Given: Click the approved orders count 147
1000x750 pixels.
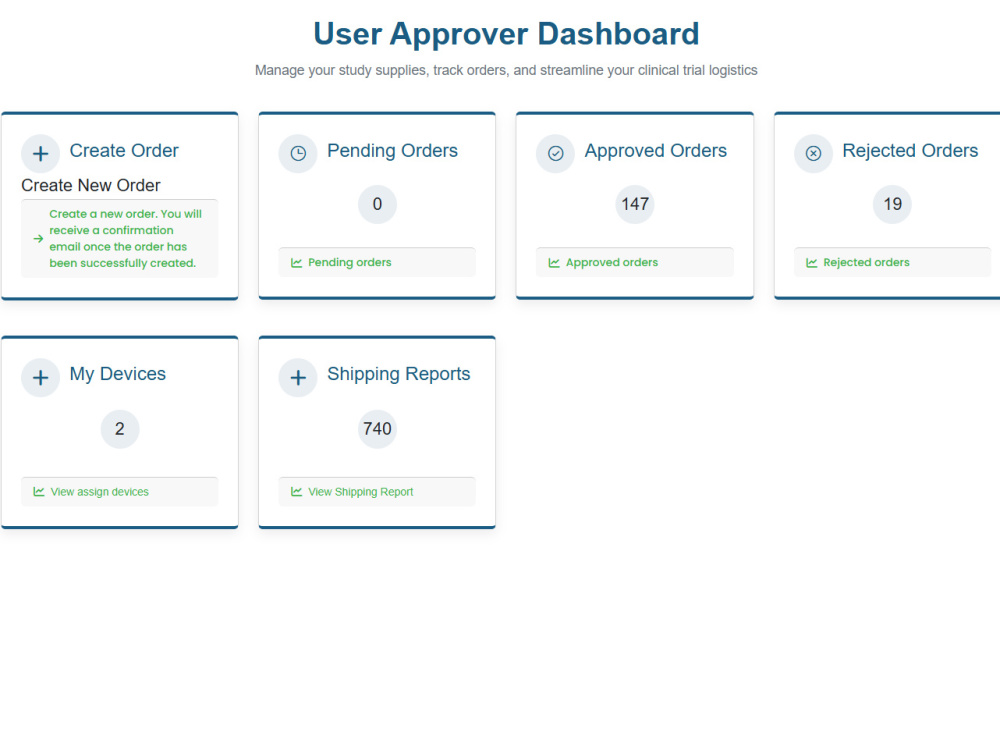Looking at the screenshot, I should [x=635, y=204].
